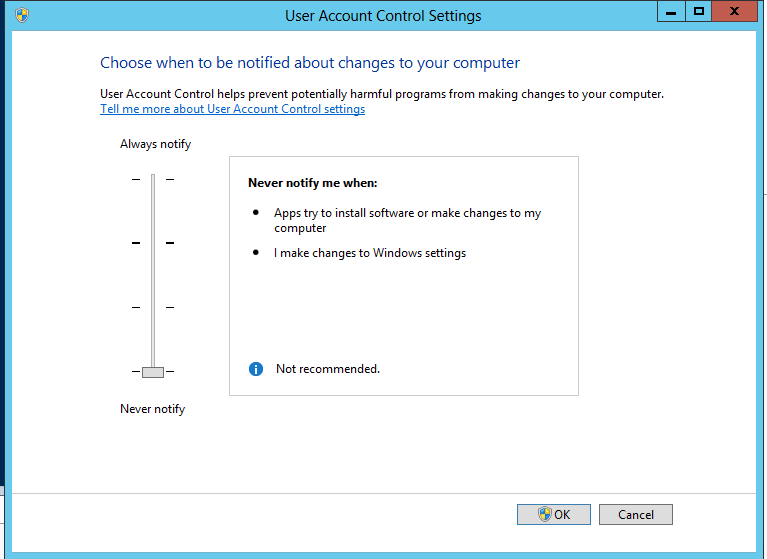
Task: Click the slider thumb at Never notify
Action: pyautogui.click(x=153, y=372)
